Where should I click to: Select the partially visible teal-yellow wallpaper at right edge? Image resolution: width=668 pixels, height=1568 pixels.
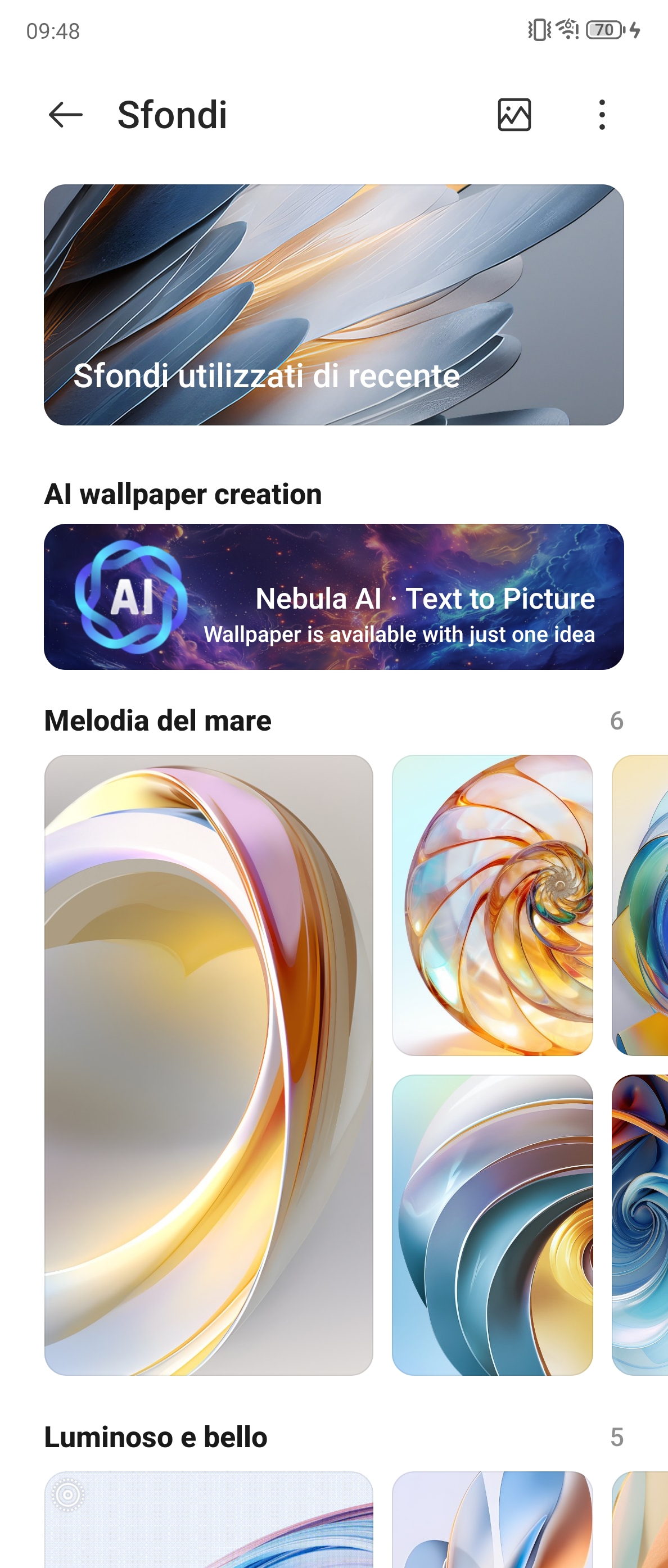(640, 905)
